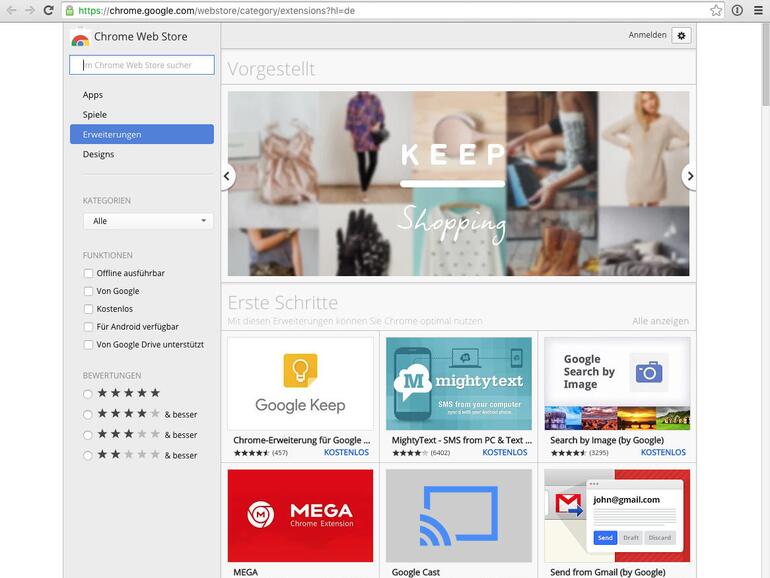The image size is (770, 578).
Task: Click KOSTENLOS on Google Keep card
Action: 346,452
